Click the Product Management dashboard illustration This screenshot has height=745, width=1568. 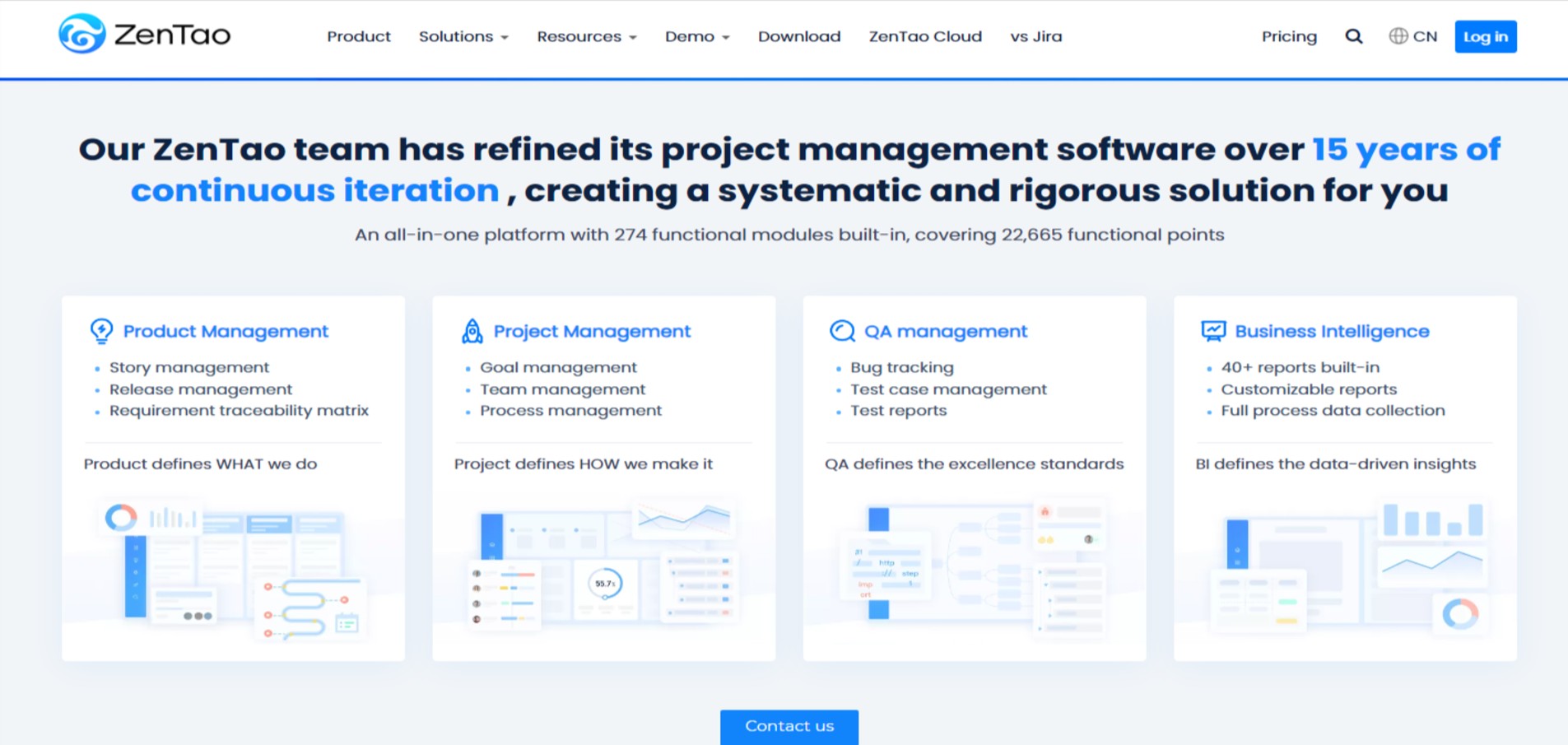pyautogui.click(x=233, y=568)
